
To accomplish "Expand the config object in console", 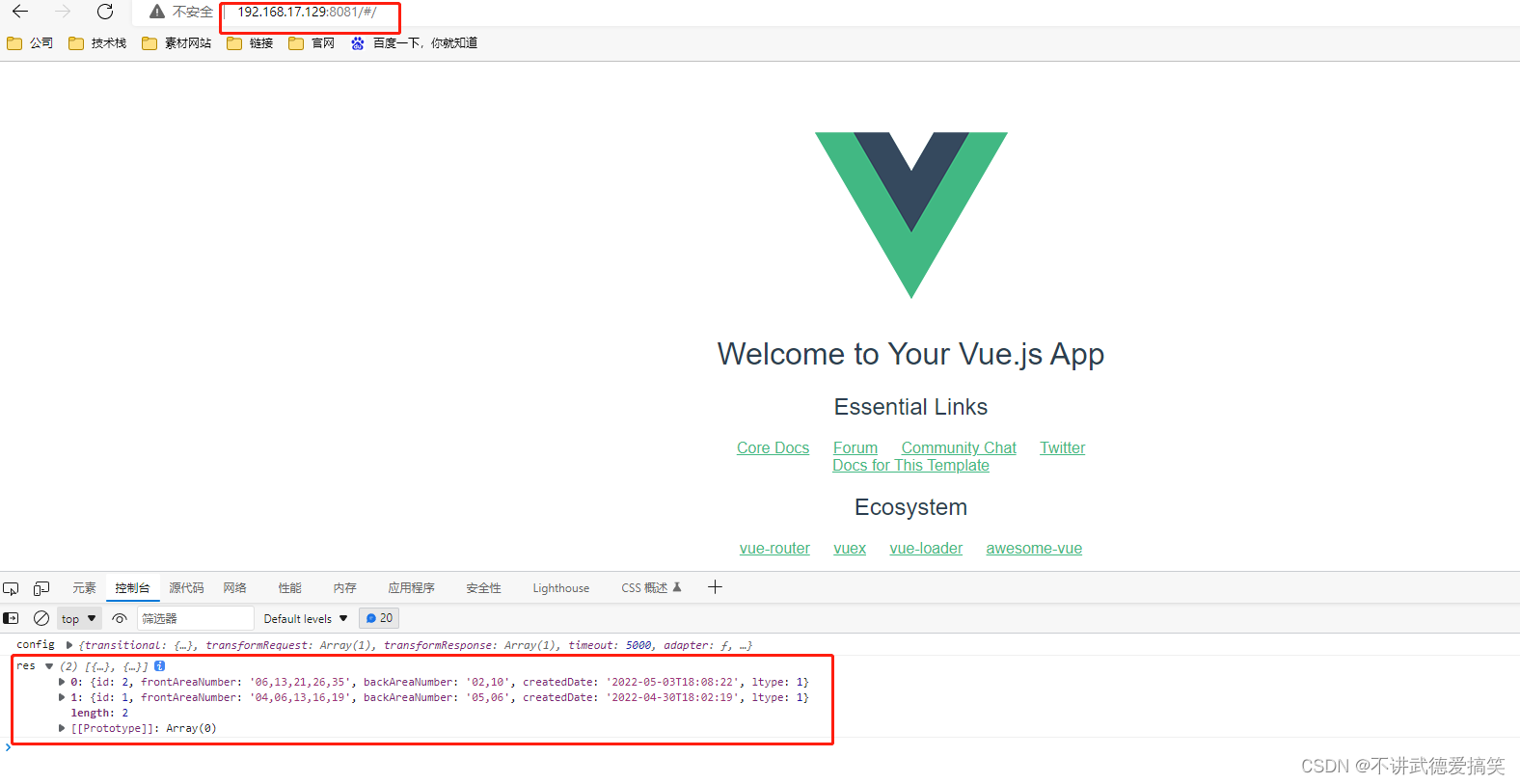I will (x=69, y=645).
